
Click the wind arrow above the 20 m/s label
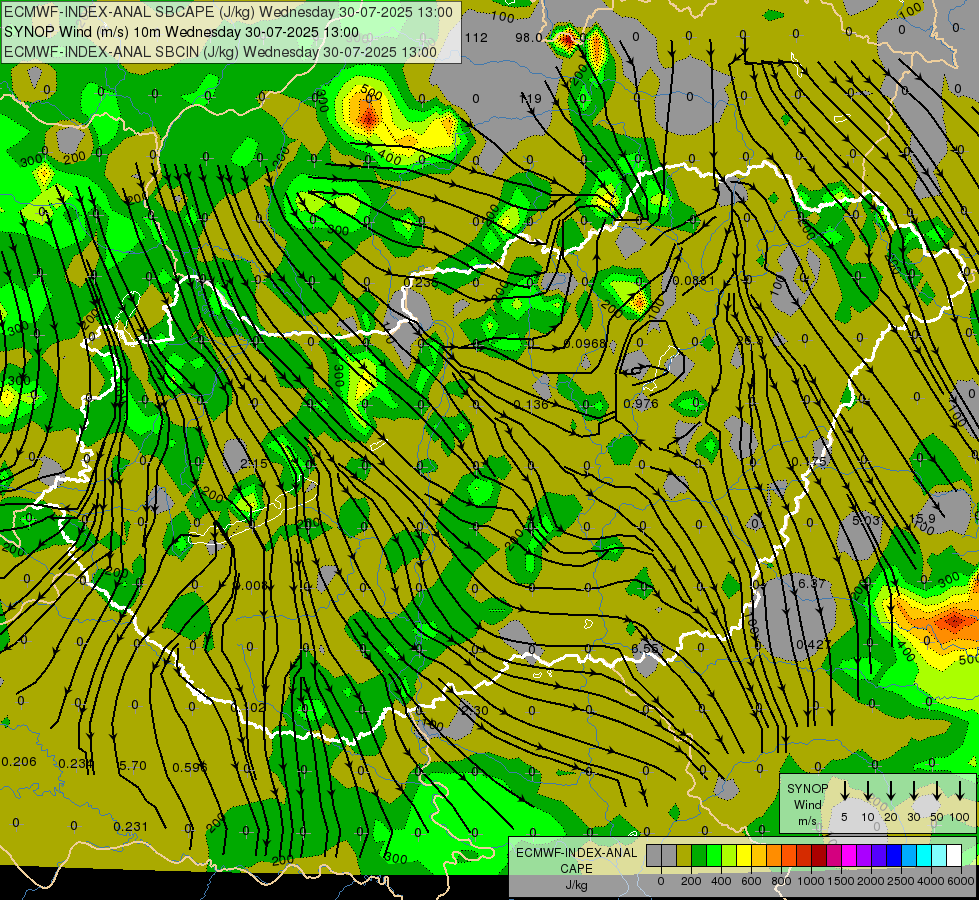(891, 791)
